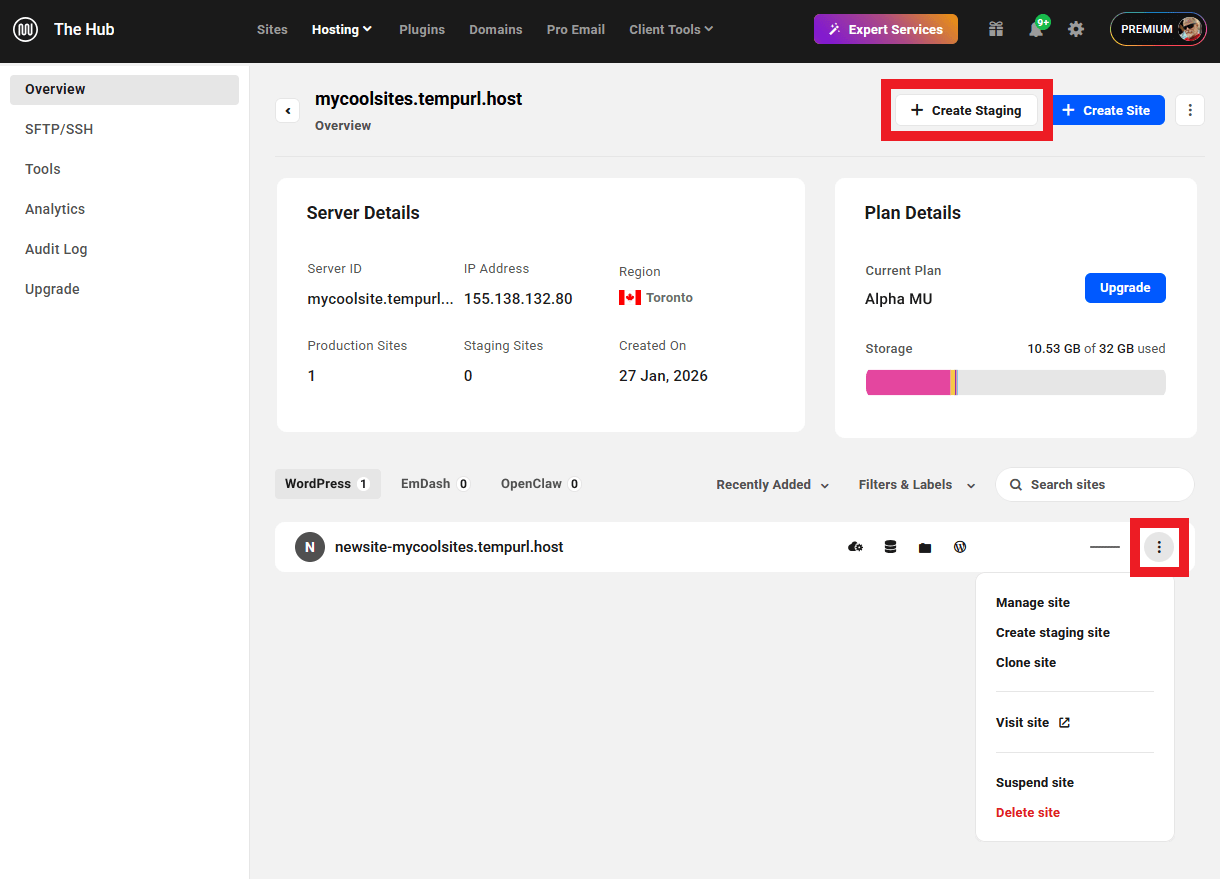
Task: Open the newsite-mycoolsites.tempurl.host site link
Action: point(449,547)
